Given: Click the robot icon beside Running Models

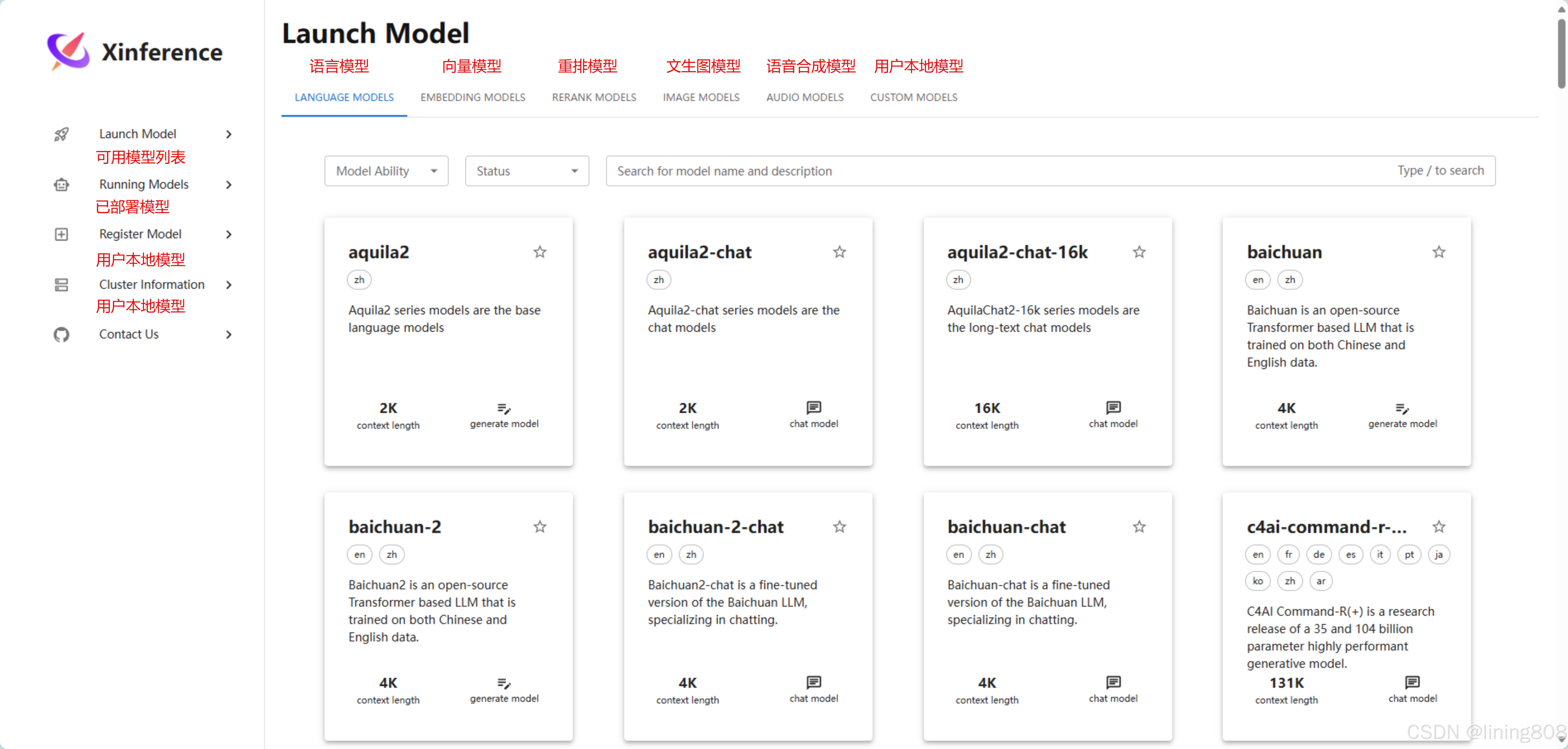Looking at the screenshot, I should (61, 184).
